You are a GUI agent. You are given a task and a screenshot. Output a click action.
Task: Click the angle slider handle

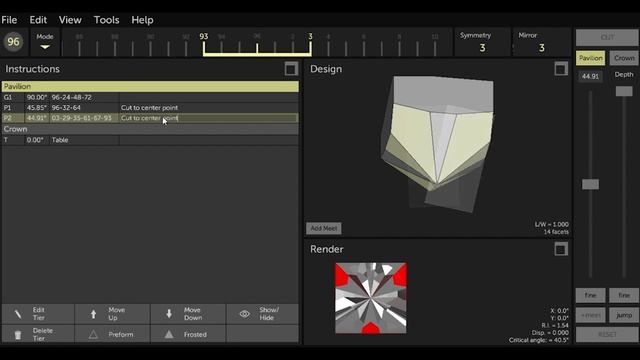tap(590, 184)
